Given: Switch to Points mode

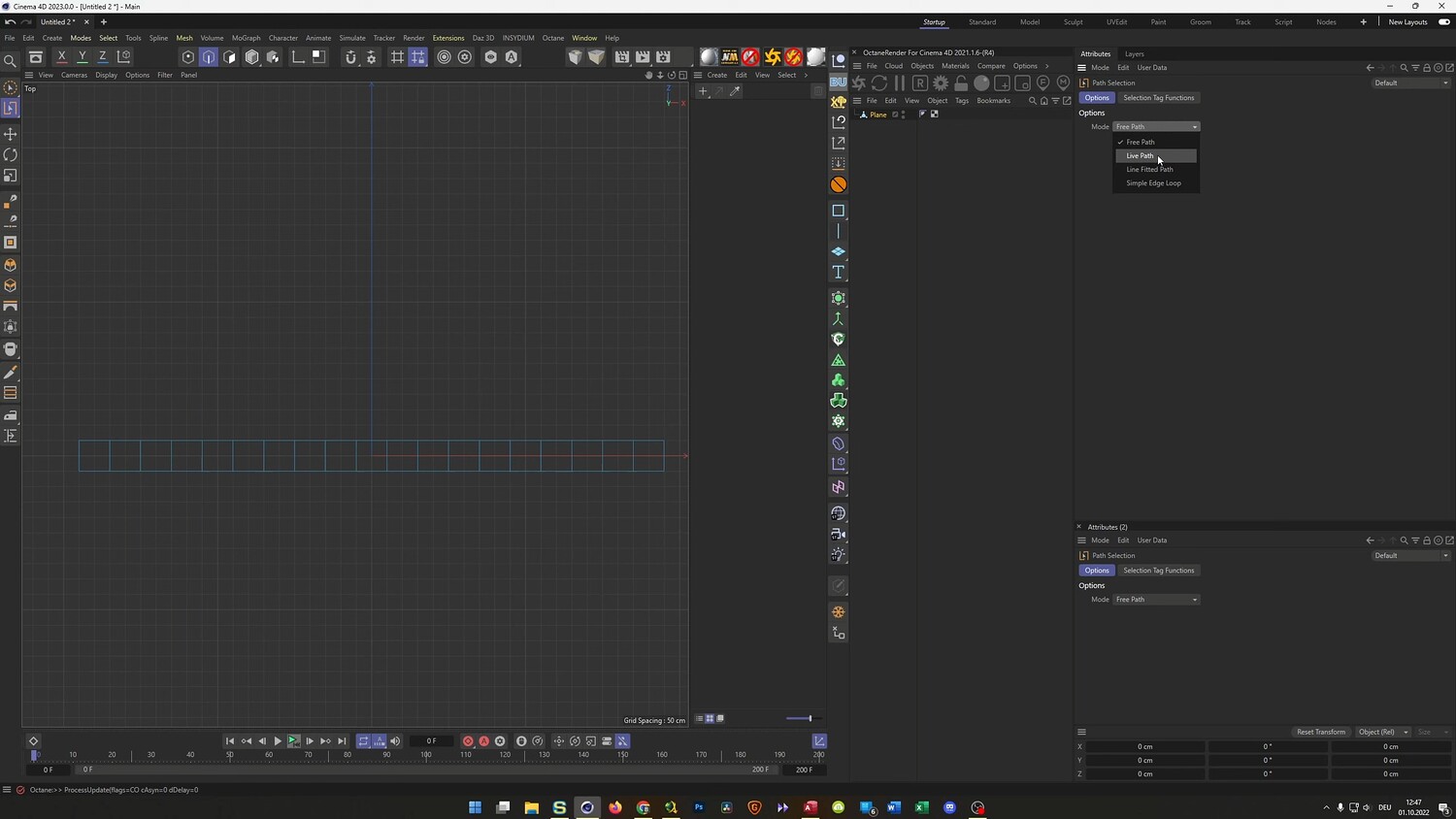Looking at the screenshot, I should [188, 57].
